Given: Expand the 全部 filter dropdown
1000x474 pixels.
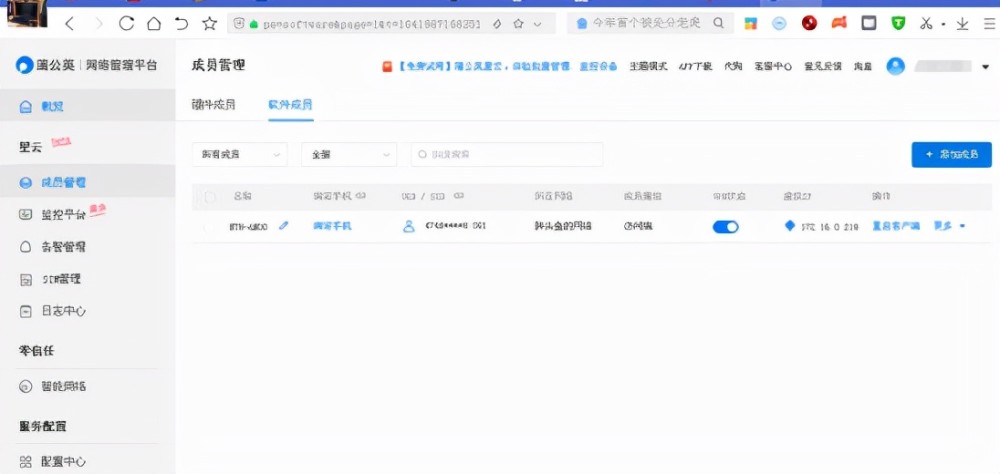Looking at the screenshot, I should coord(349,155).
